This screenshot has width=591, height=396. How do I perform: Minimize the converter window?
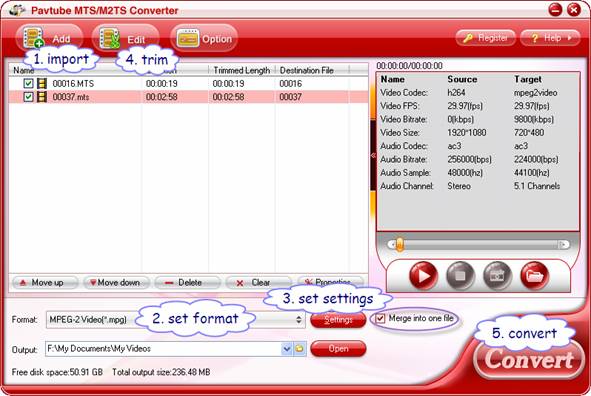555,9
